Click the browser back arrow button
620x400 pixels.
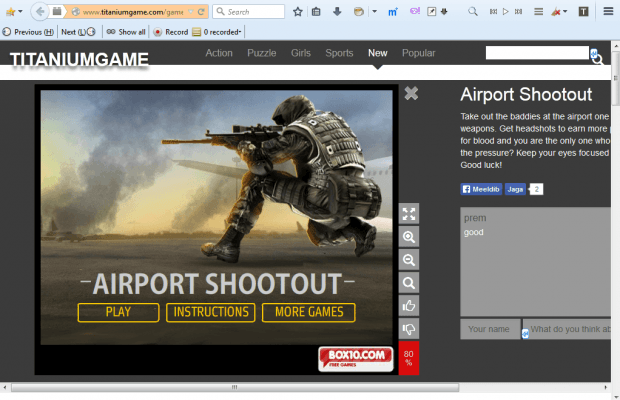pos(40,11)
